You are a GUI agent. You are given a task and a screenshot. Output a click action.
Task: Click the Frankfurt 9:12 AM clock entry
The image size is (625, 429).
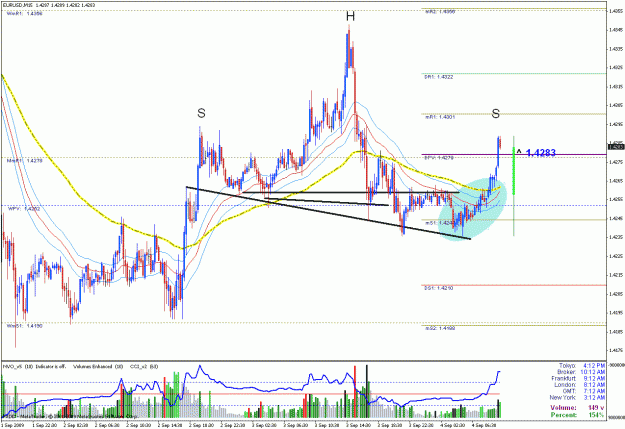(578, 378)
